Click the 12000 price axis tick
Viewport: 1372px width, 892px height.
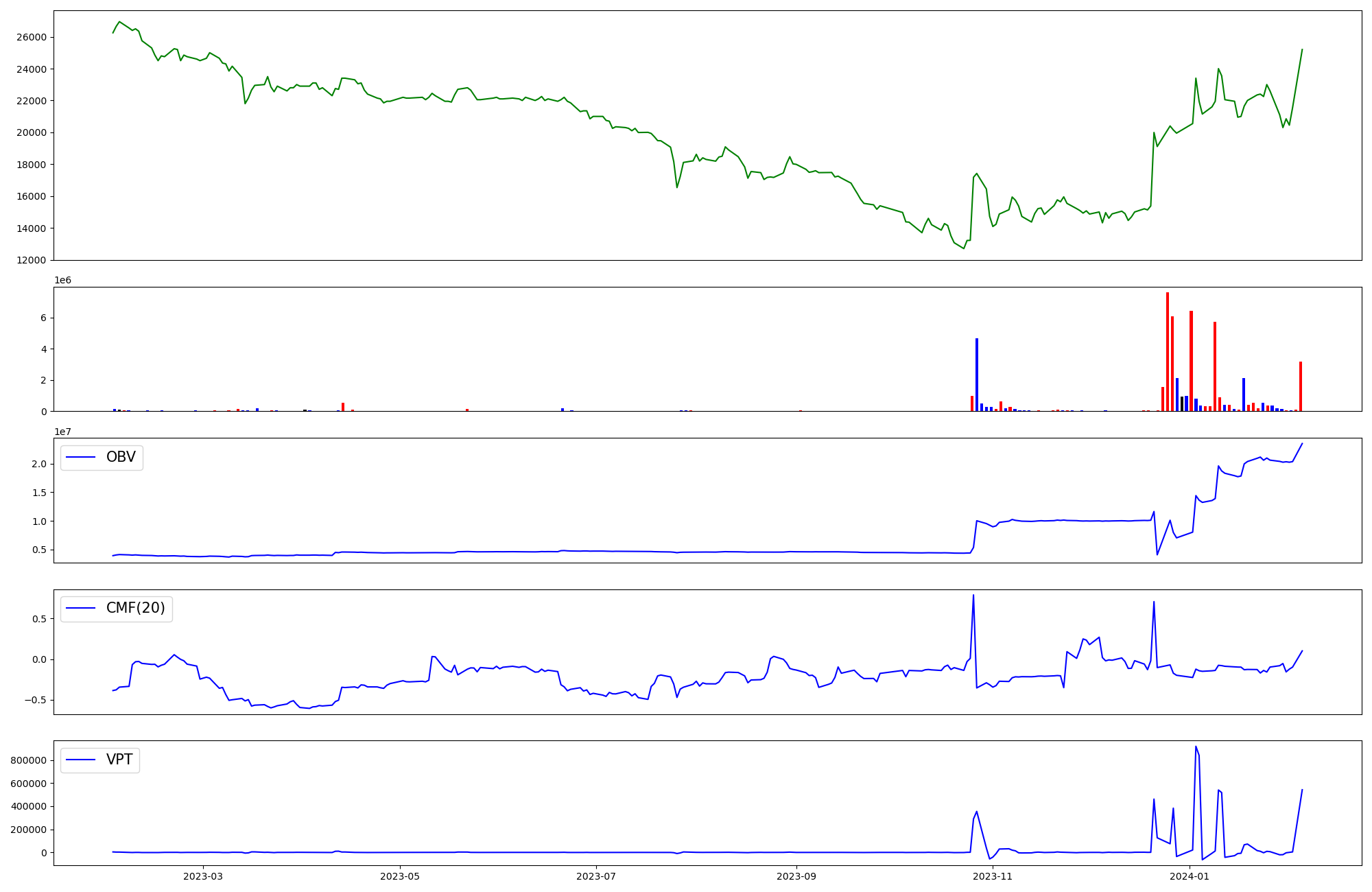(31, 260)
